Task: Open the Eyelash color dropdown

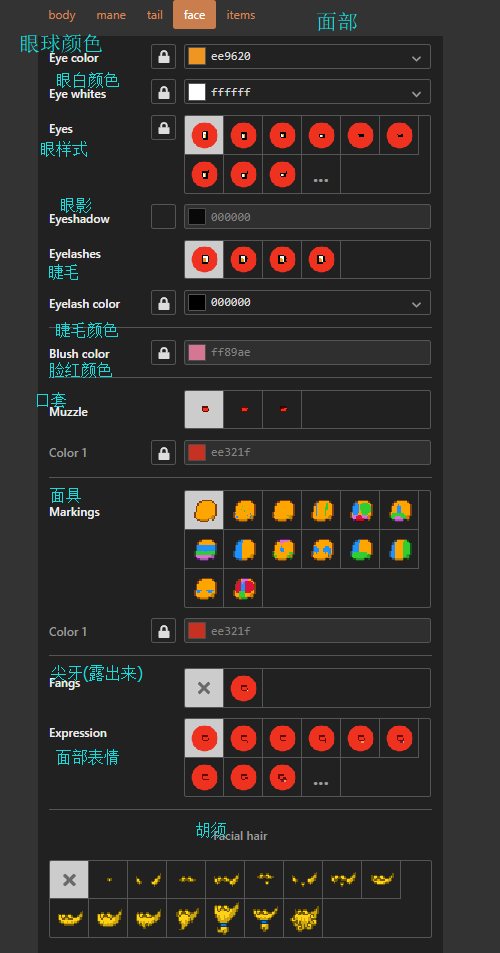Action: point(416,303)
